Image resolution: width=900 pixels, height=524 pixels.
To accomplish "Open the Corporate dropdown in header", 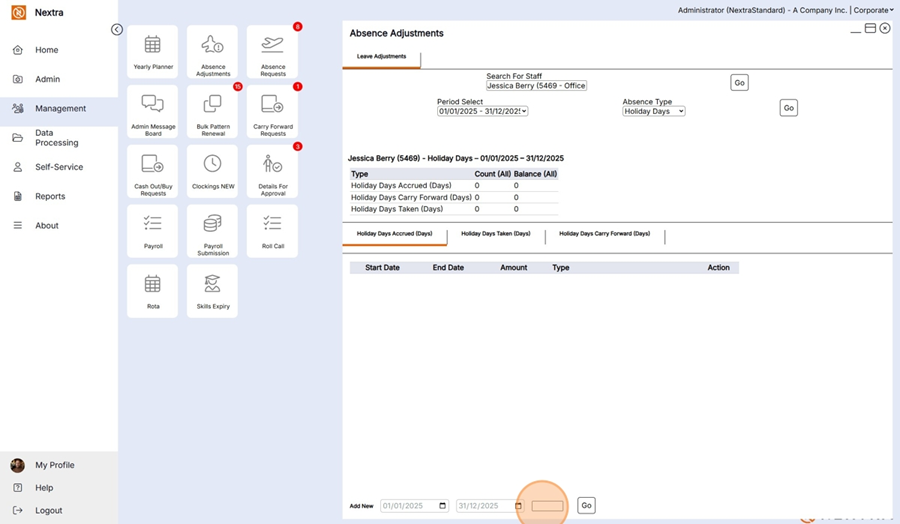I will tap(873, 10).
